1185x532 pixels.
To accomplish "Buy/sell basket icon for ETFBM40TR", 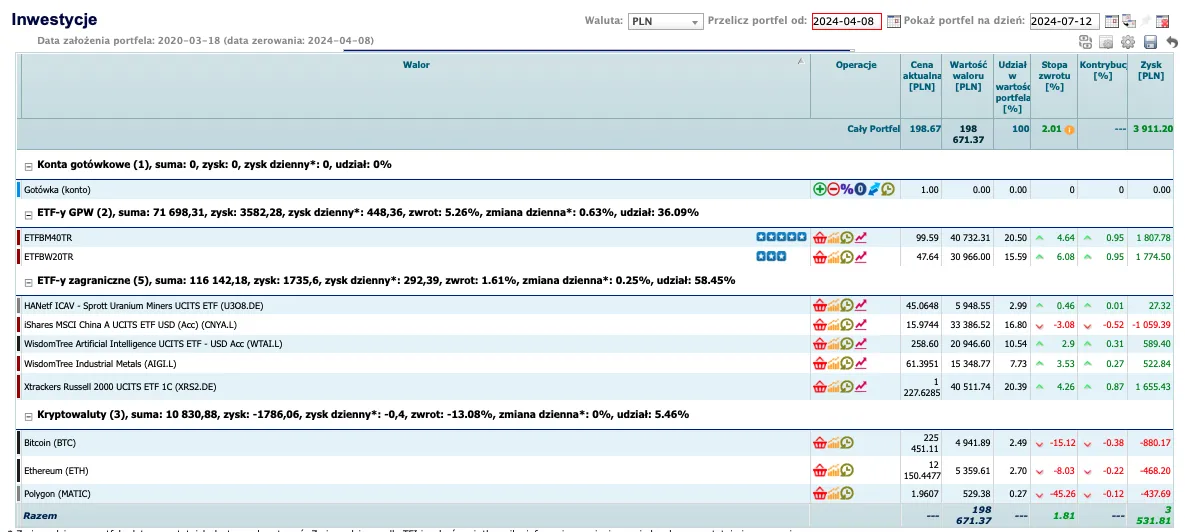I will [x=819, y=237].
